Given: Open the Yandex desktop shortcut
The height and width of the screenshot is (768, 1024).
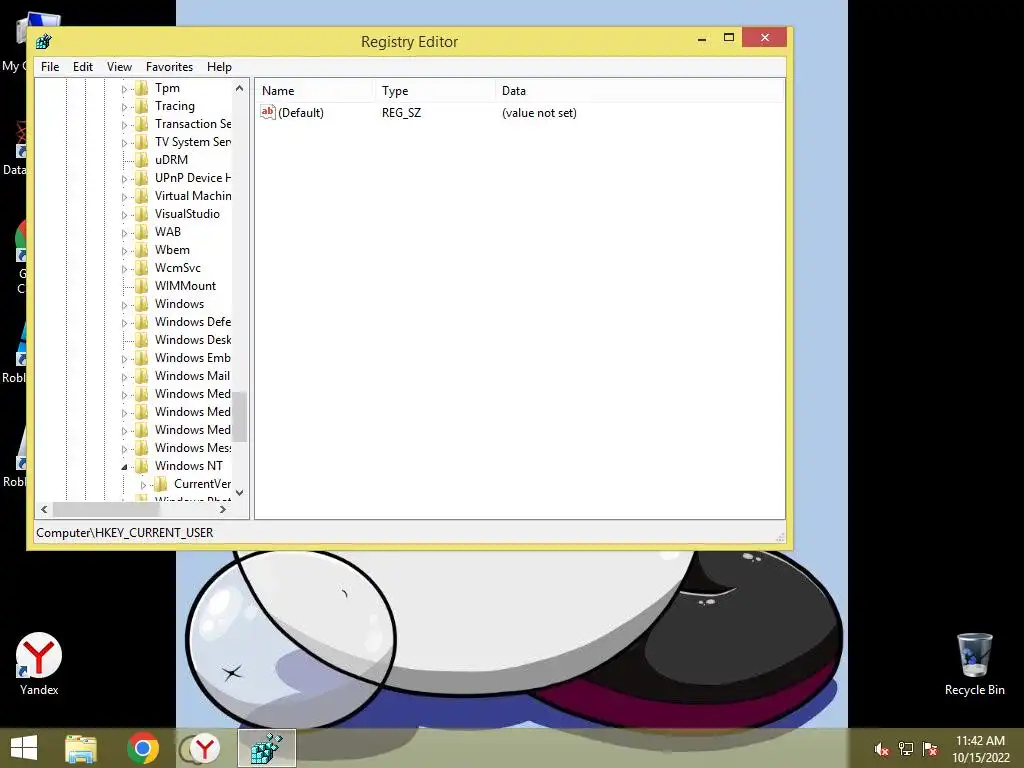Looking at the screenshot, I should pyautogui.click(x=39, y=663).
